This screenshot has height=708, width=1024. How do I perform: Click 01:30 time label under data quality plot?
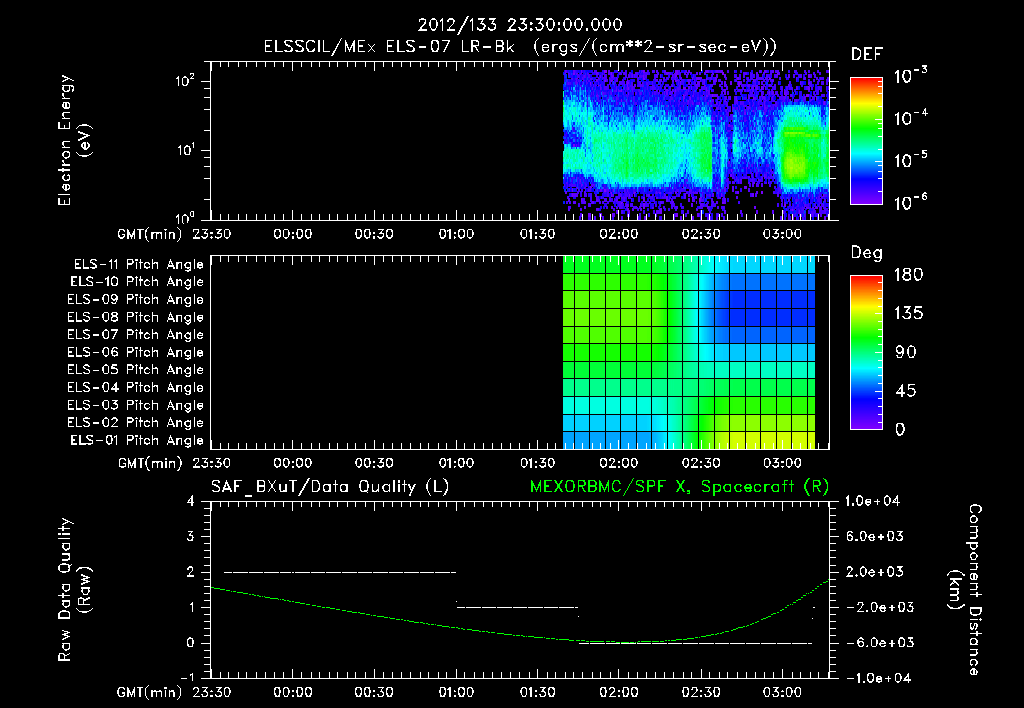tap(537, 692)
